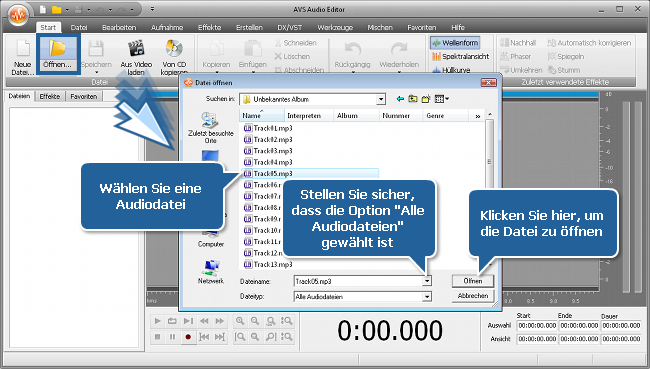Expand the Suchen in folder dropdown
650x369 pixels.
381,100
